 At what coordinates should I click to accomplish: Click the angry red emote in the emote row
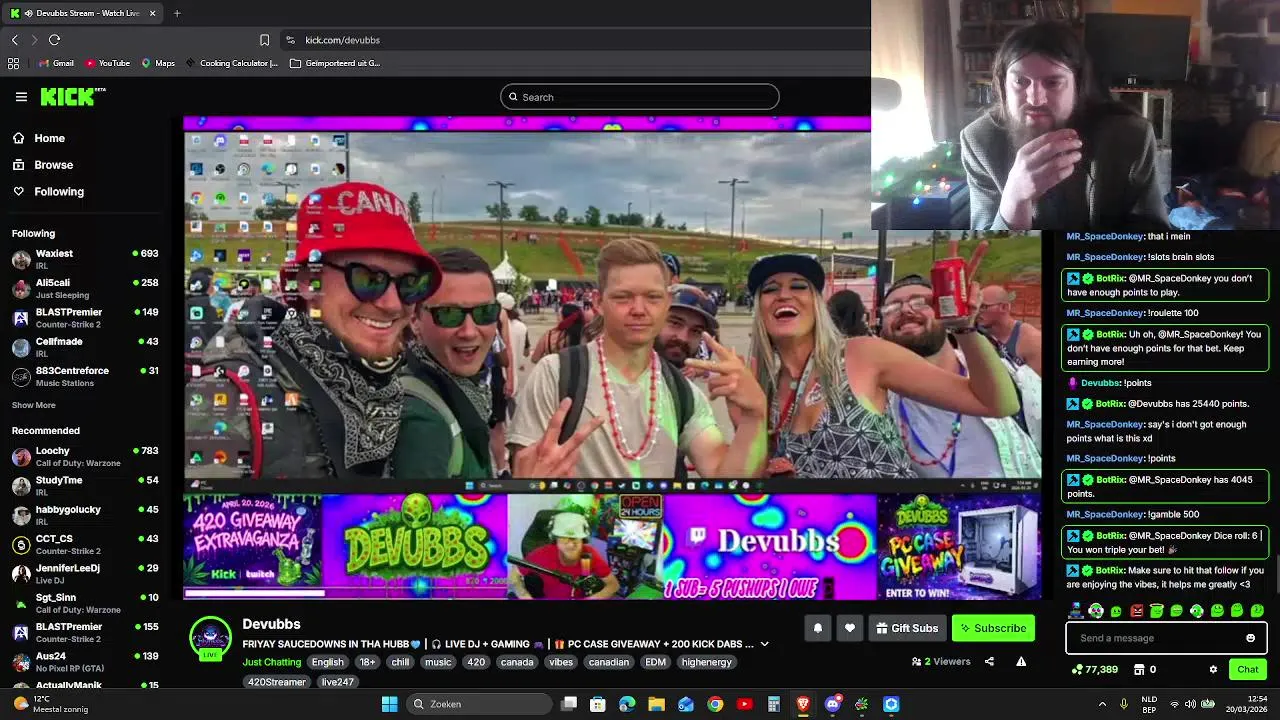1136,610
